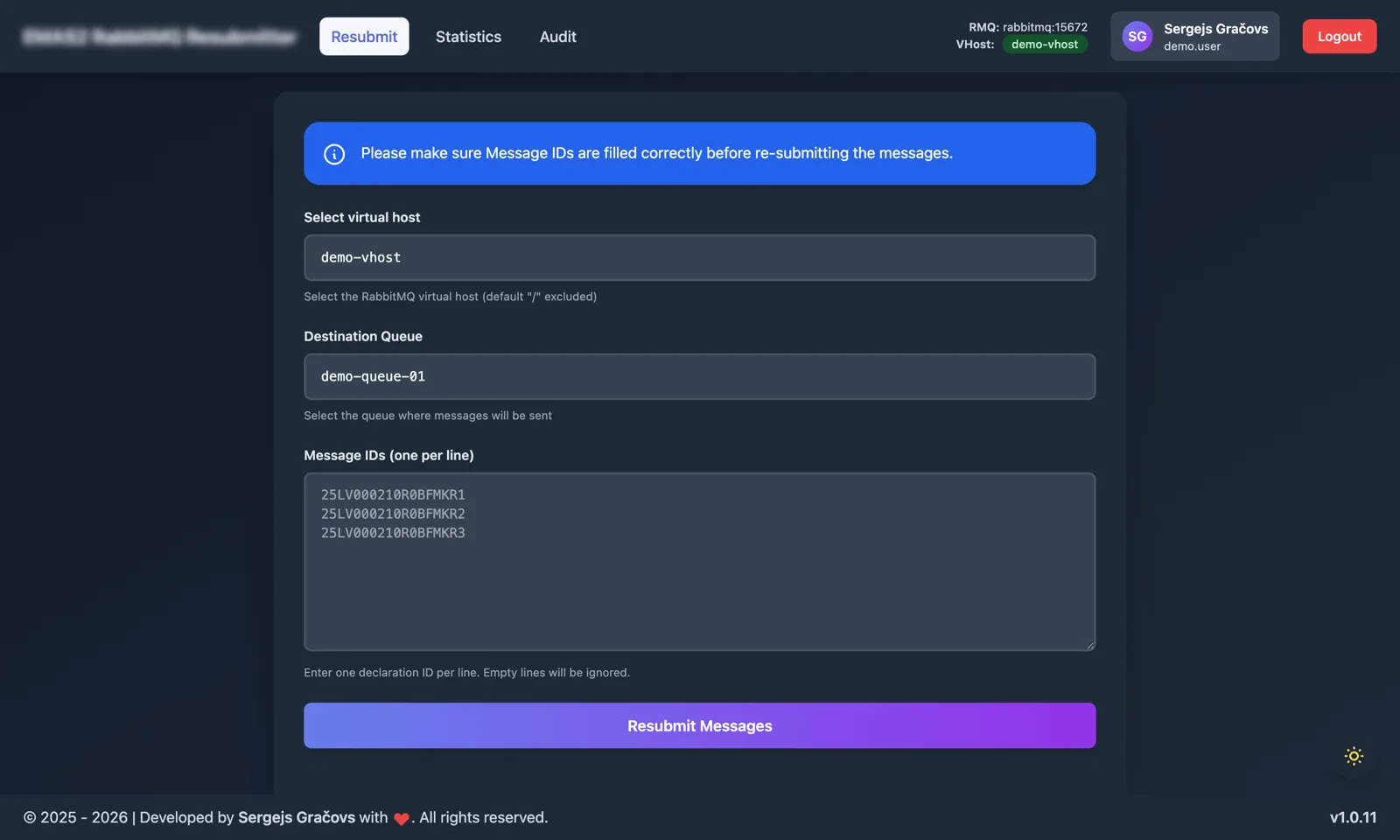Click the Sergejs Gračovs link in the footer
This screenshot has height=840, width=1400.
click(297, 817)
